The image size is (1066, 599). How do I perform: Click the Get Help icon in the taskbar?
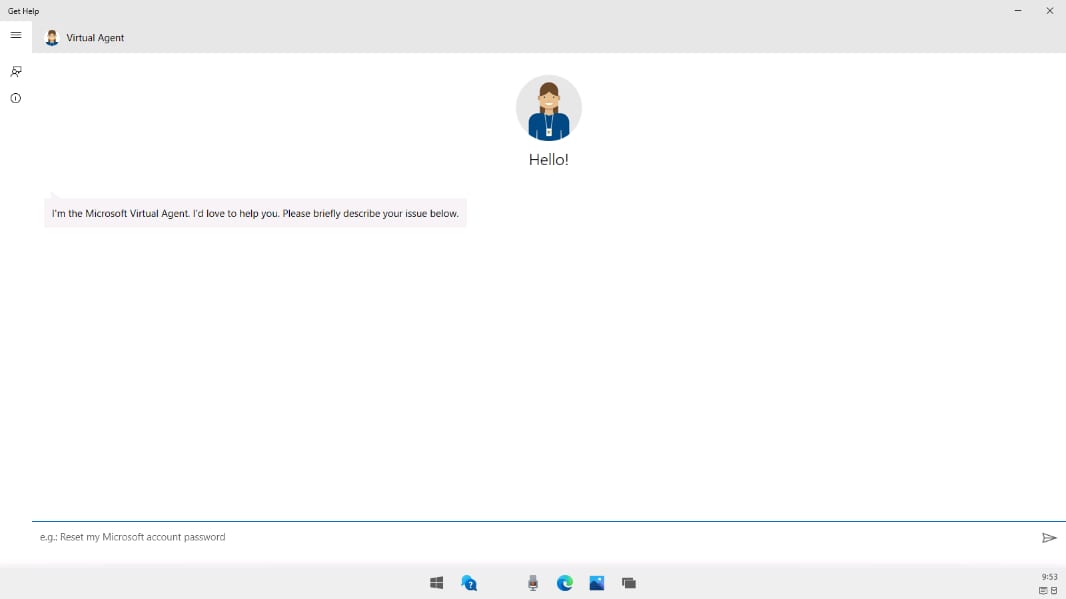tap(469, 583)
